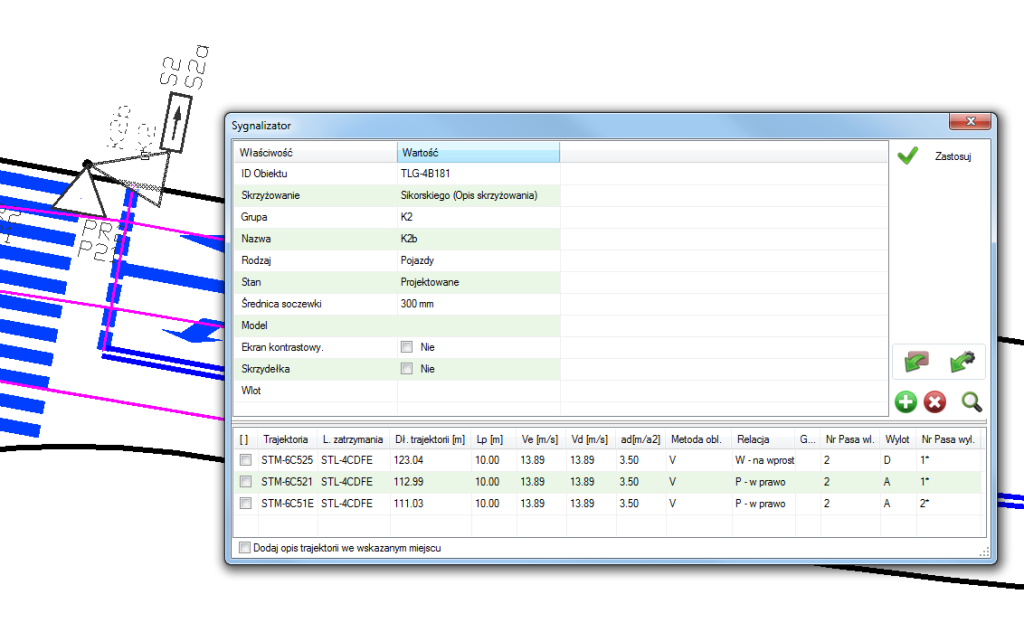Delete using the red X circle icon

pyautogui.click(x=935, y=402)
